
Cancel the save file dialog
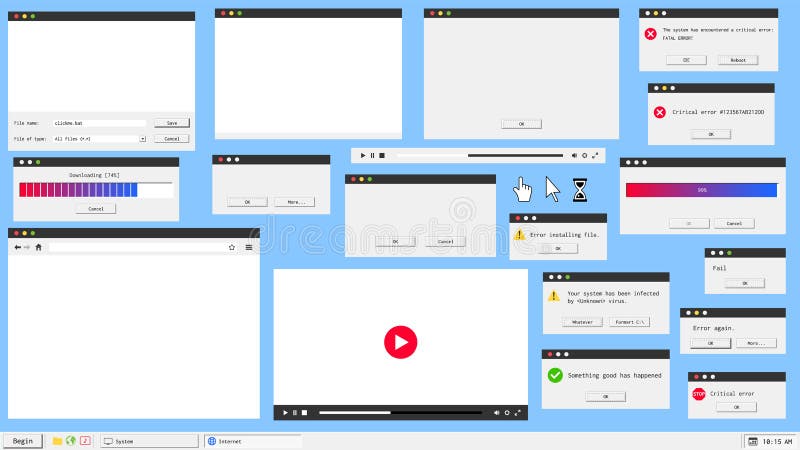click(172, 139)
